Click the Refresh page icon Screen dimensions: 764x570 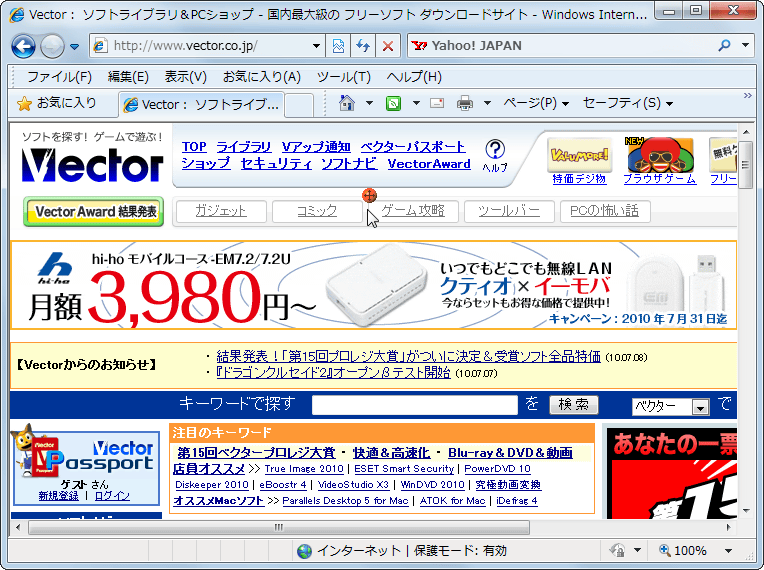363,46
